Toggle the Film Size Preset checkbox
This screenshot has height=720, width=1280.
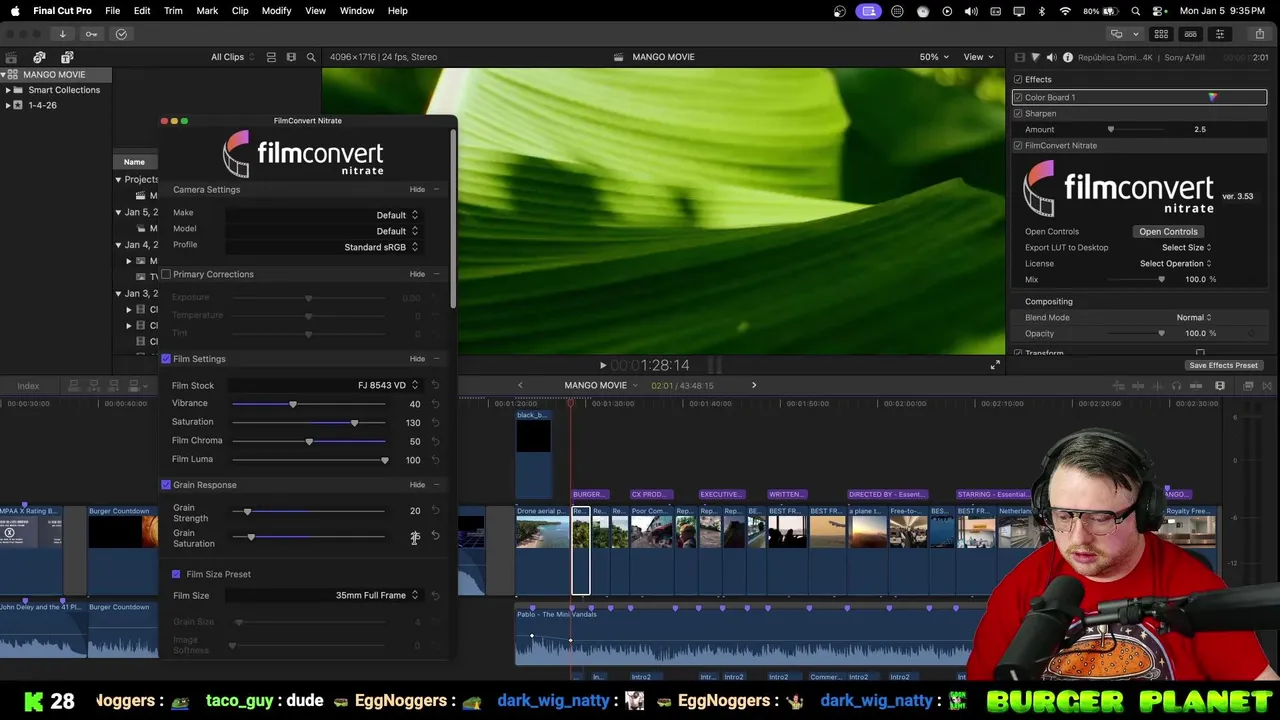coord(176,574)
